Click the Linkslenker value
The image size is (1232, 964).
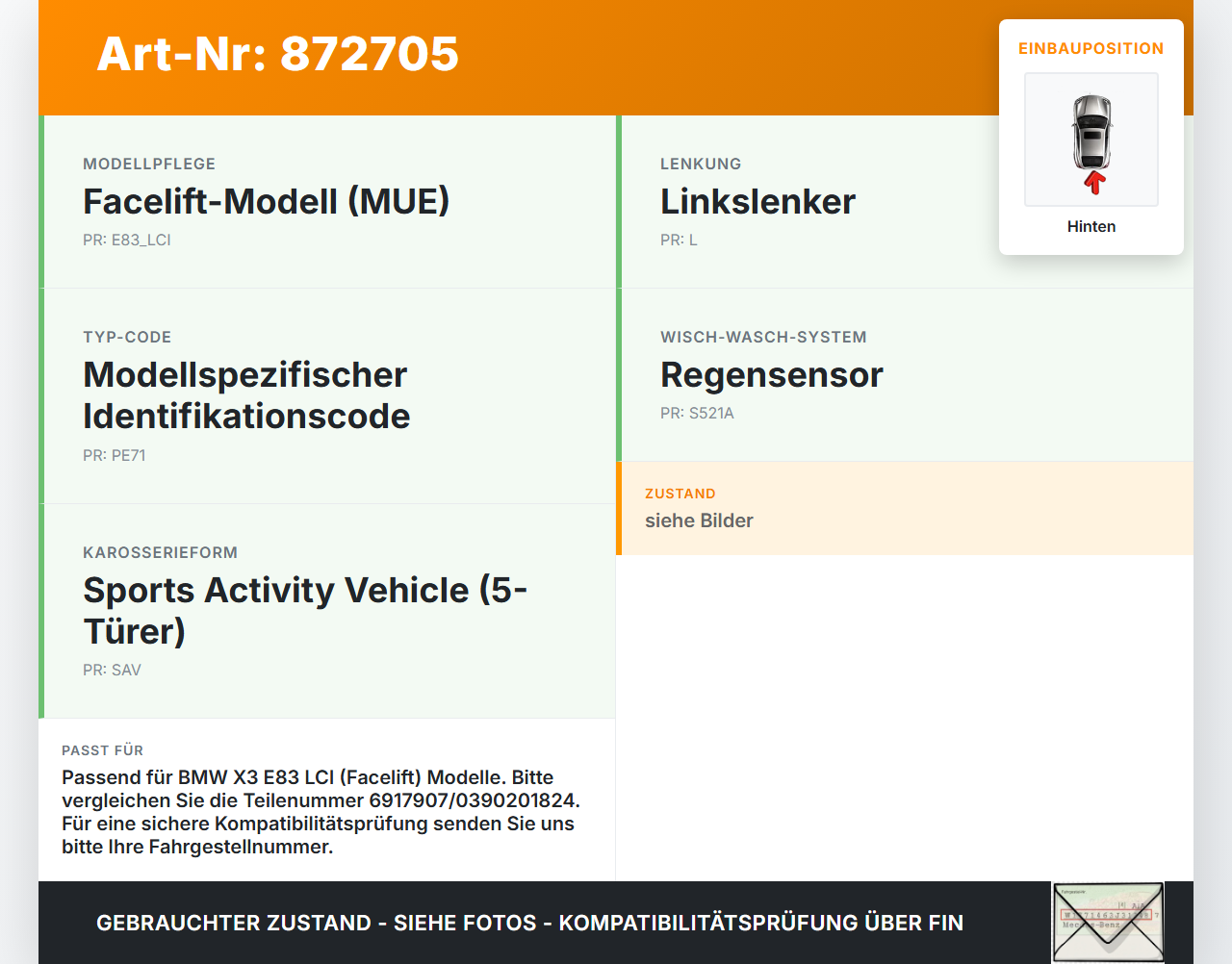(x=757, y=201)
